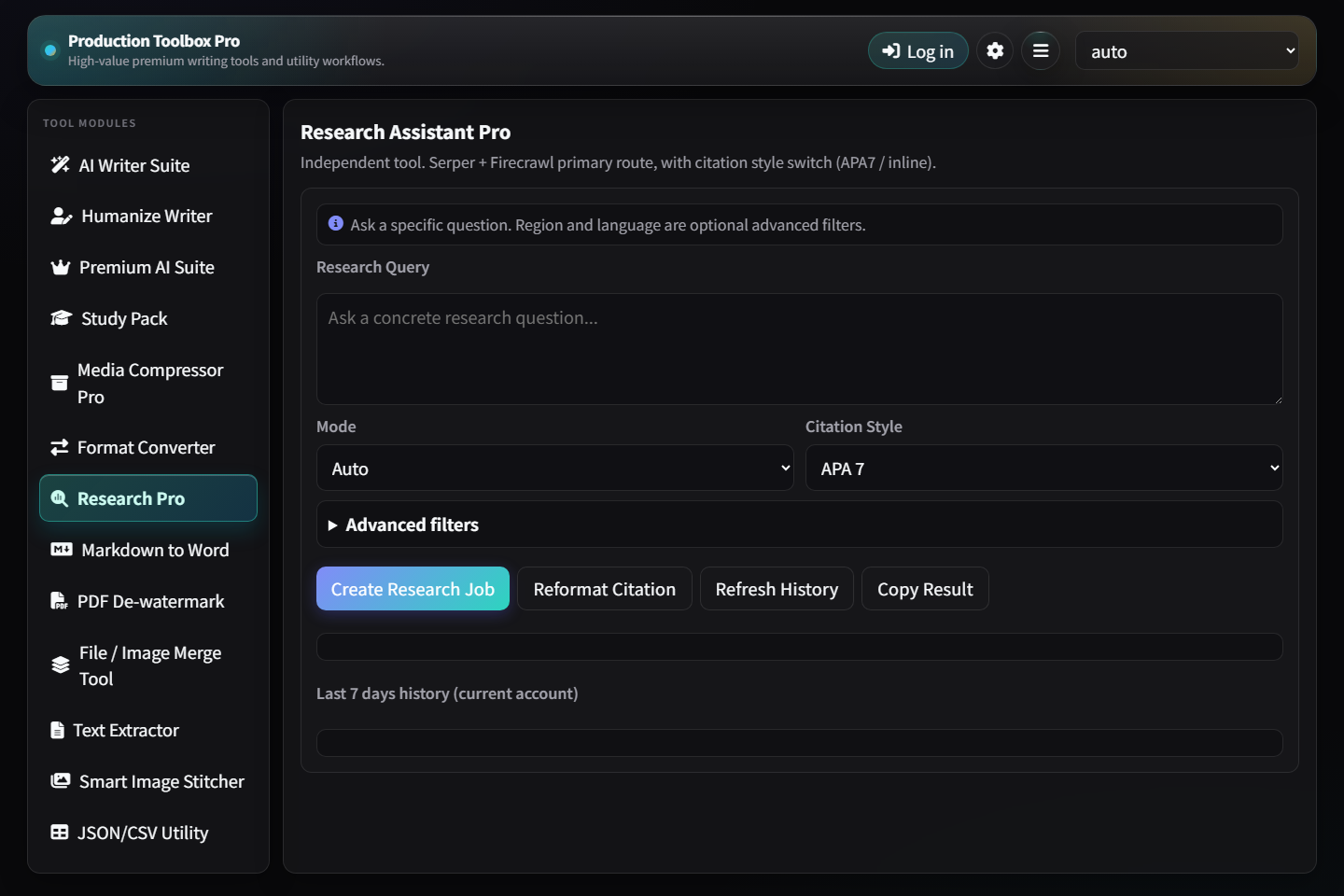Click the AI Writer Suite magic wand icon
Image resolution: width=1344 pixels, height=896 pixels.
[61, 165]
